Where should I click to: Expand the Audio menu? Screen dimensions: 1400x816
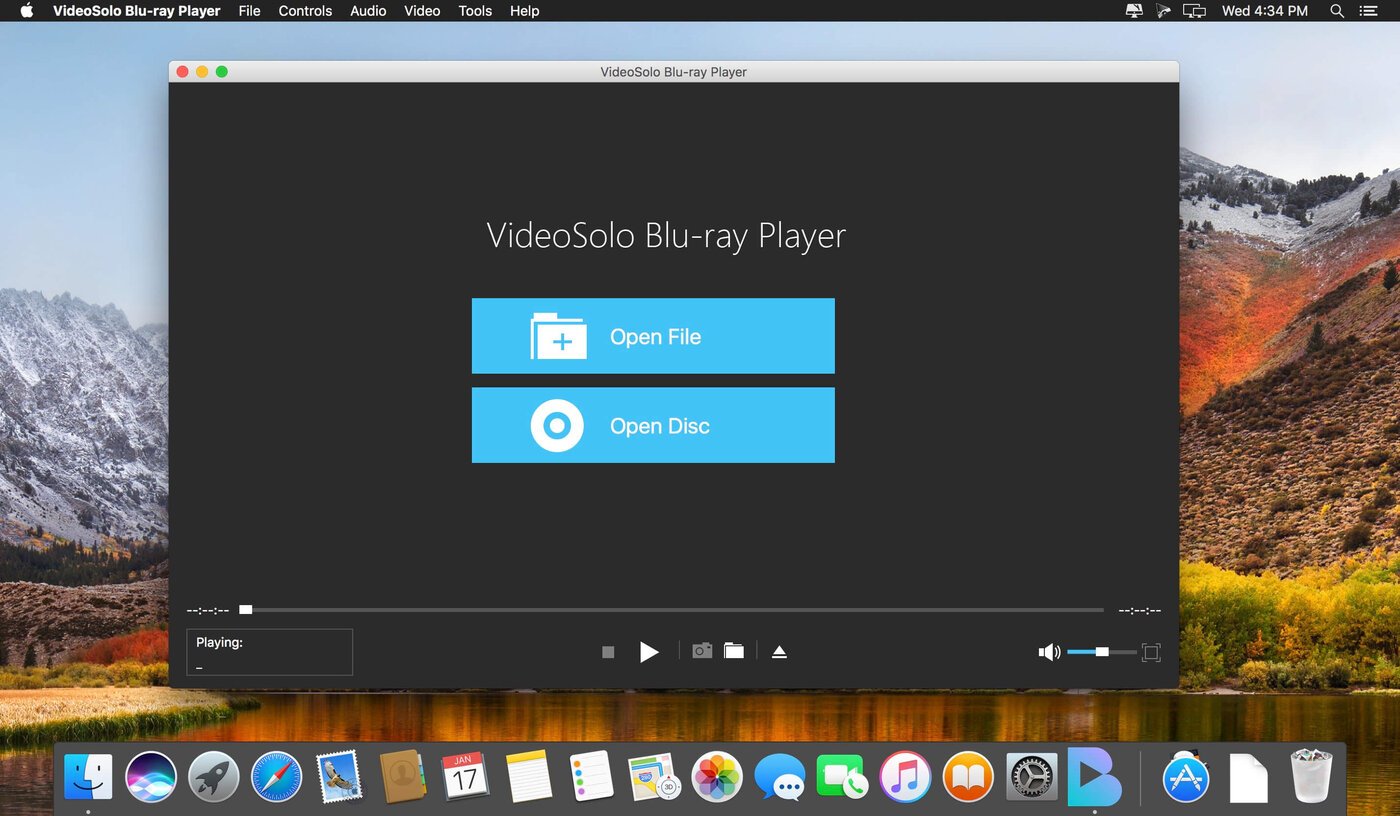click(x=368, y=11)
